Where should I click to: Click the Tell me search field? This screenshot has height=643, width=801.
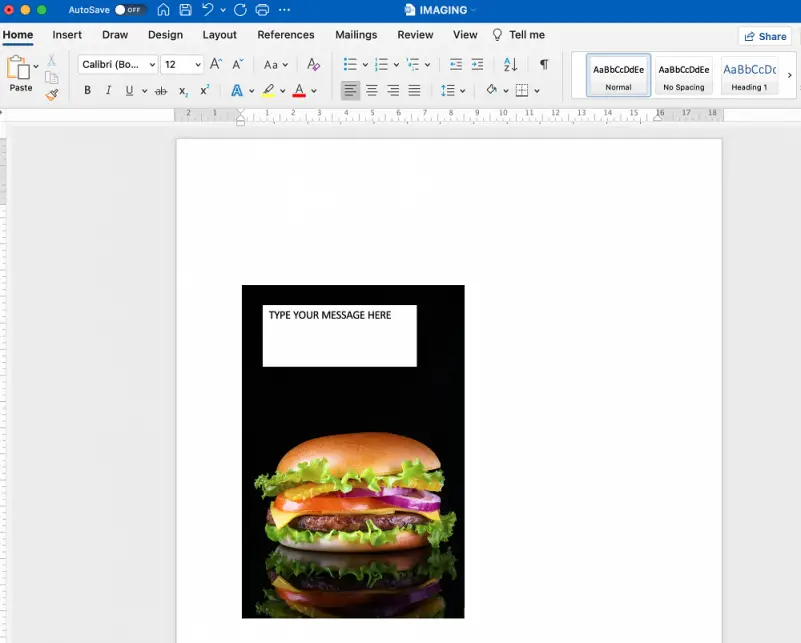pyautogui.click(x=519, y=35)
